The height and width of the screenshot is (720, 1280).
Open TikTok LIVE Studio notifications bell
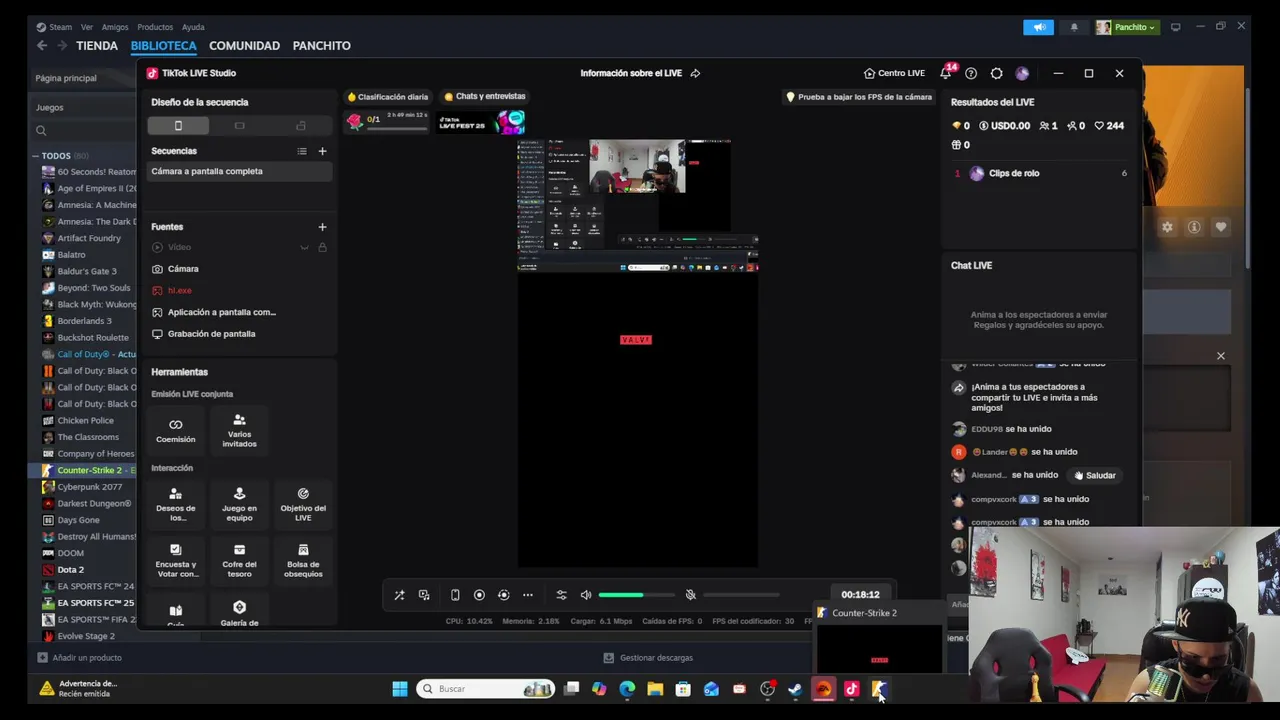(945, 73)
